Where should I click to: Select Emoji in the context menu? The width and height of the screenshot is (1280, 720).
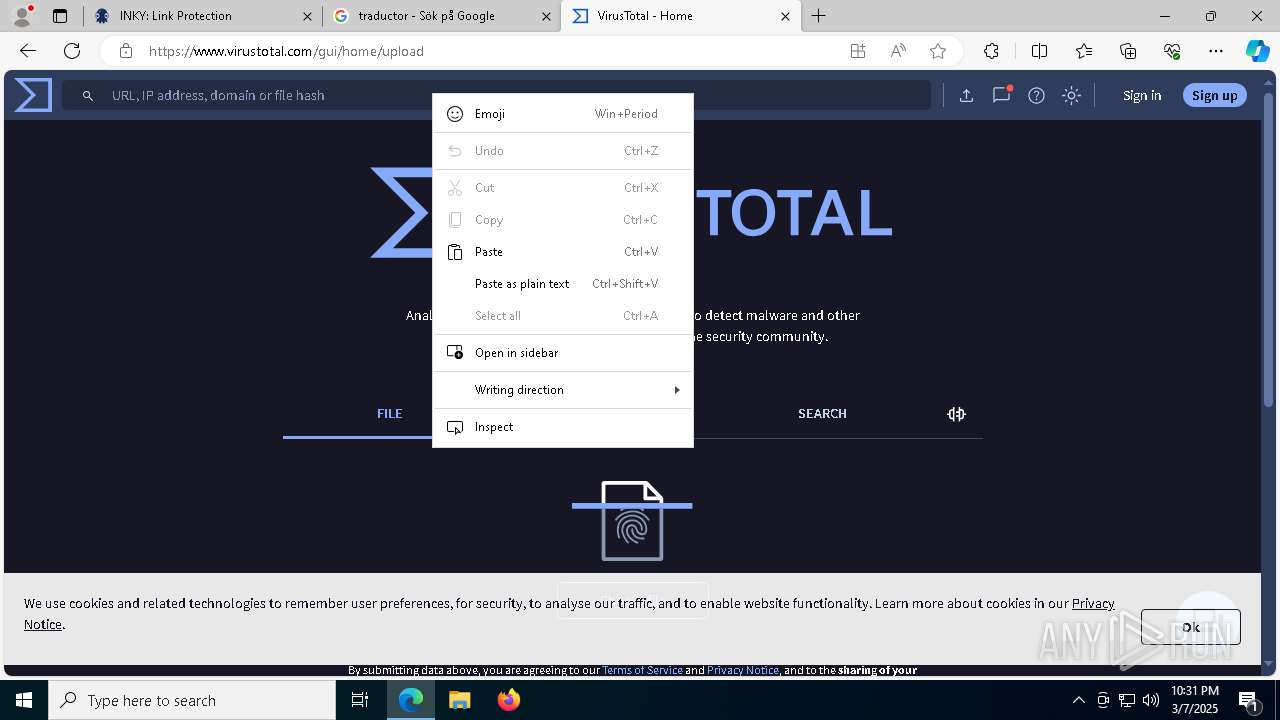point(563,114)
